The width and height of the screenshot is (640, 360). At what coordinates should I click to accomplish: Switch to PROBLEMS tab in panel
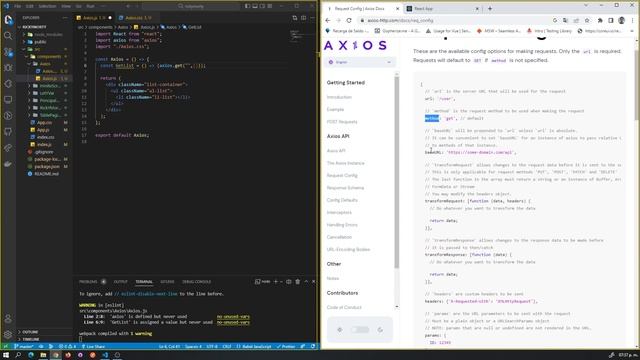[x=88, y=282]
